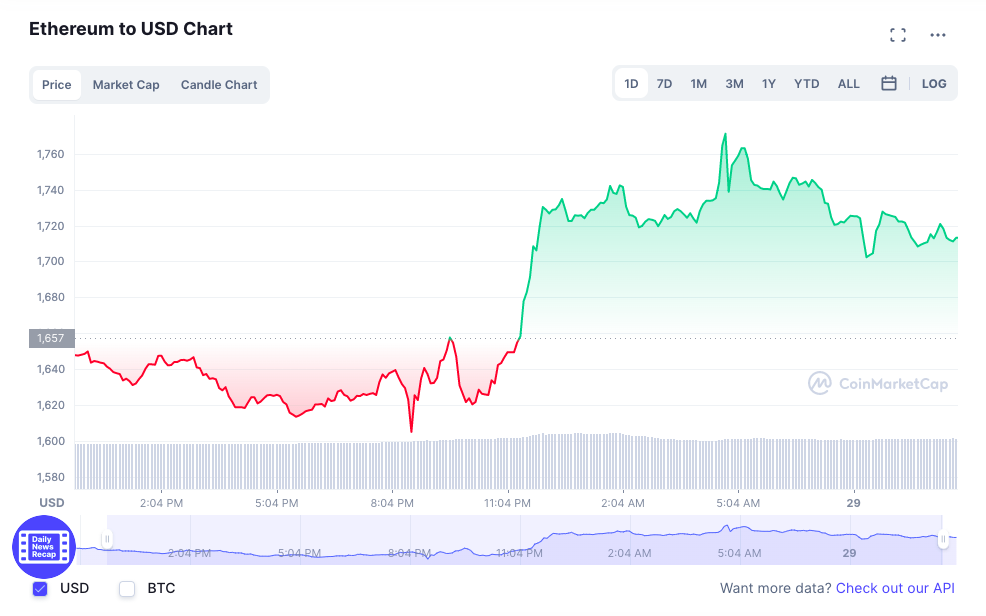Open the Check out our API link
Viewport: 986px width, 616px height.
point(895,588)
